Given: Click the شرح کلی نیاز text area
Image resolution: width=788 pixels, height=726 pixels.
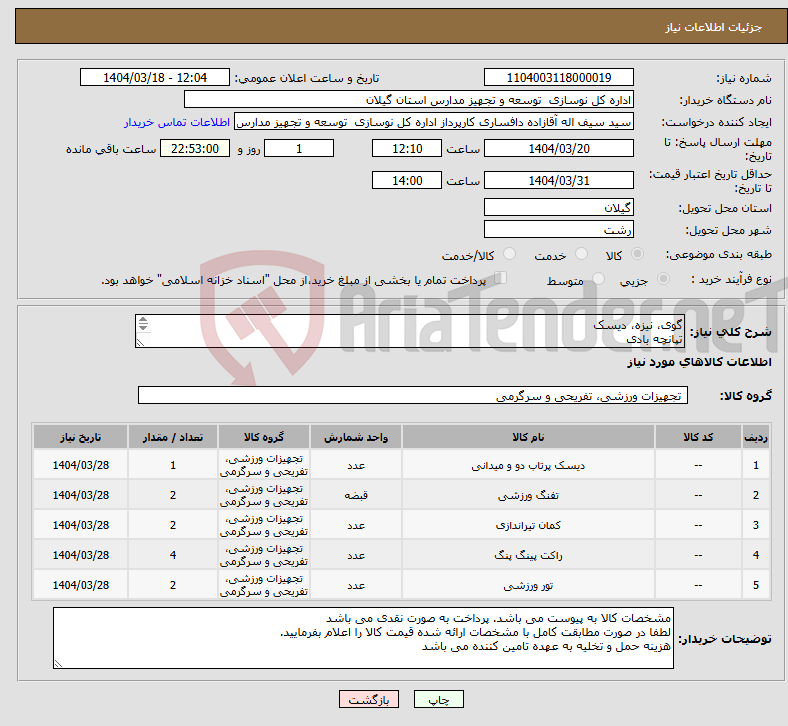Looking at the screenshot, I should pos(410,331).
